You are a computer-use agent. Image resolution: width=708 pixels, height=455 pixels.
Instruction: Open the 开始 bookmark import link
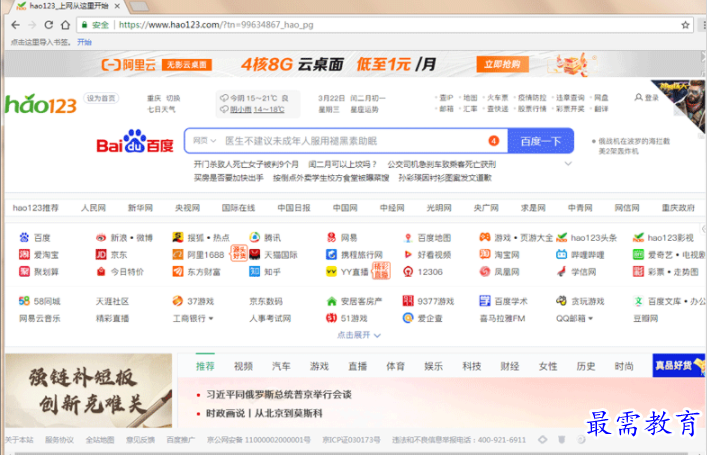coord(84,42)
